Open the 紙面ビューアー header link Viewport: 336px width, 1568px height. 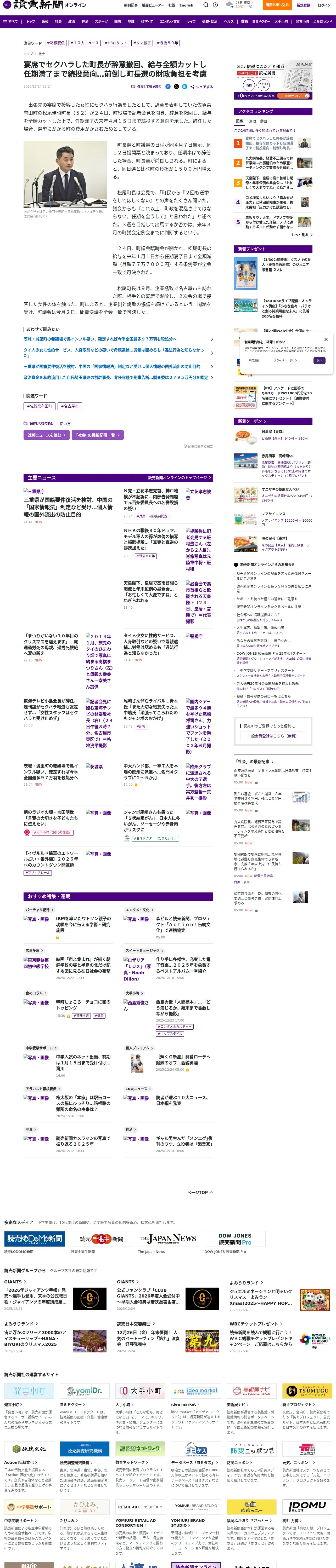[x=153, y=5]
